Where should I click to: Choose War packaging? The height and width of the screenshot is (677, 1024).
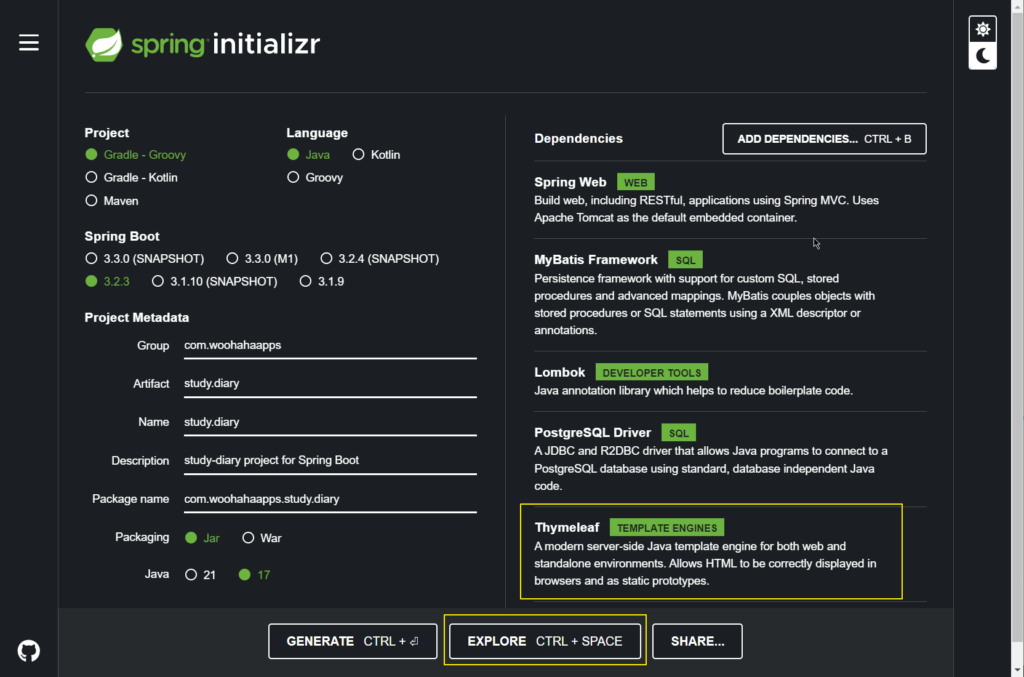coord(262,538)
